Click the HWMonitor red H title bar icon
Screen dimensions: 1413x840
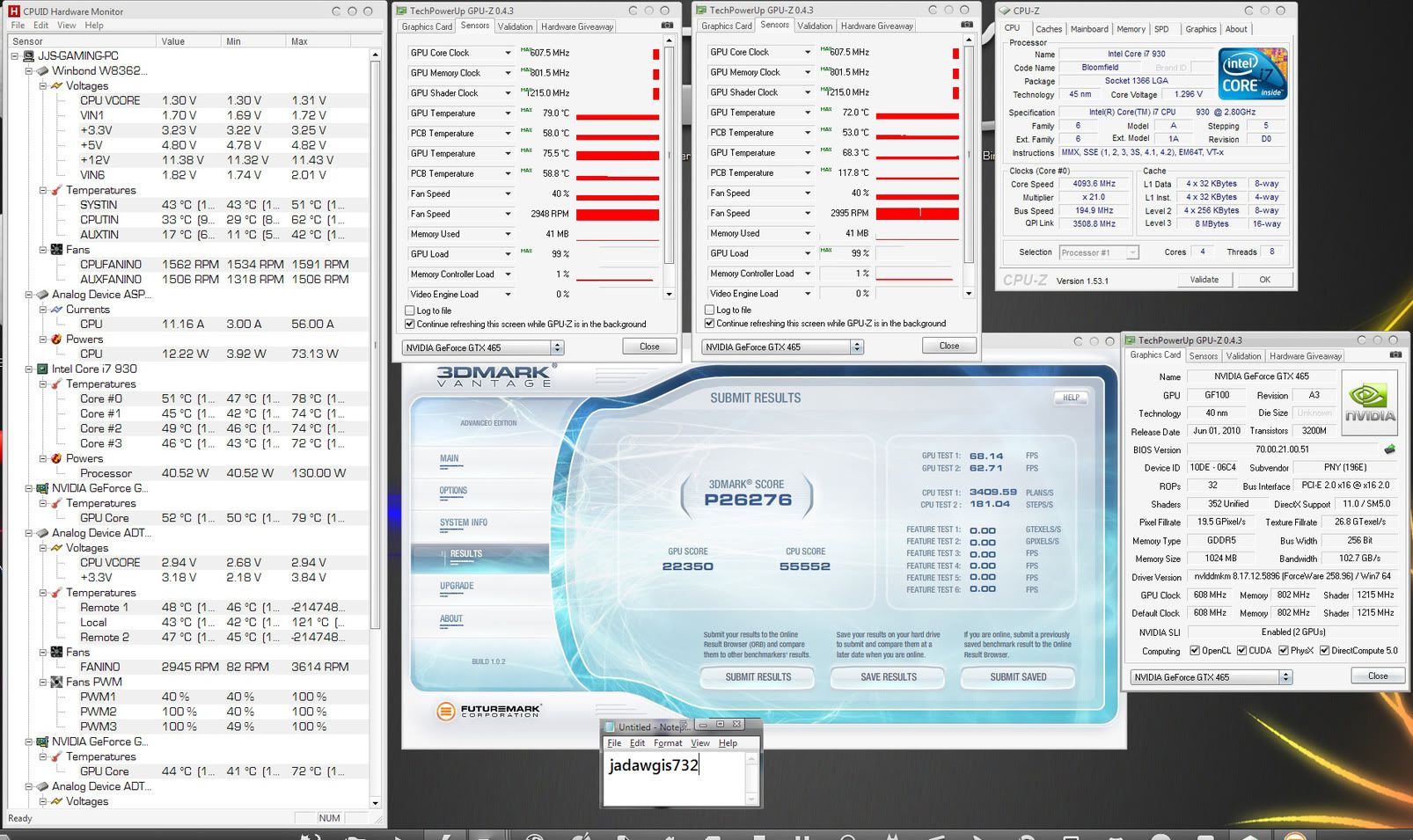click(x=13, y=11)
